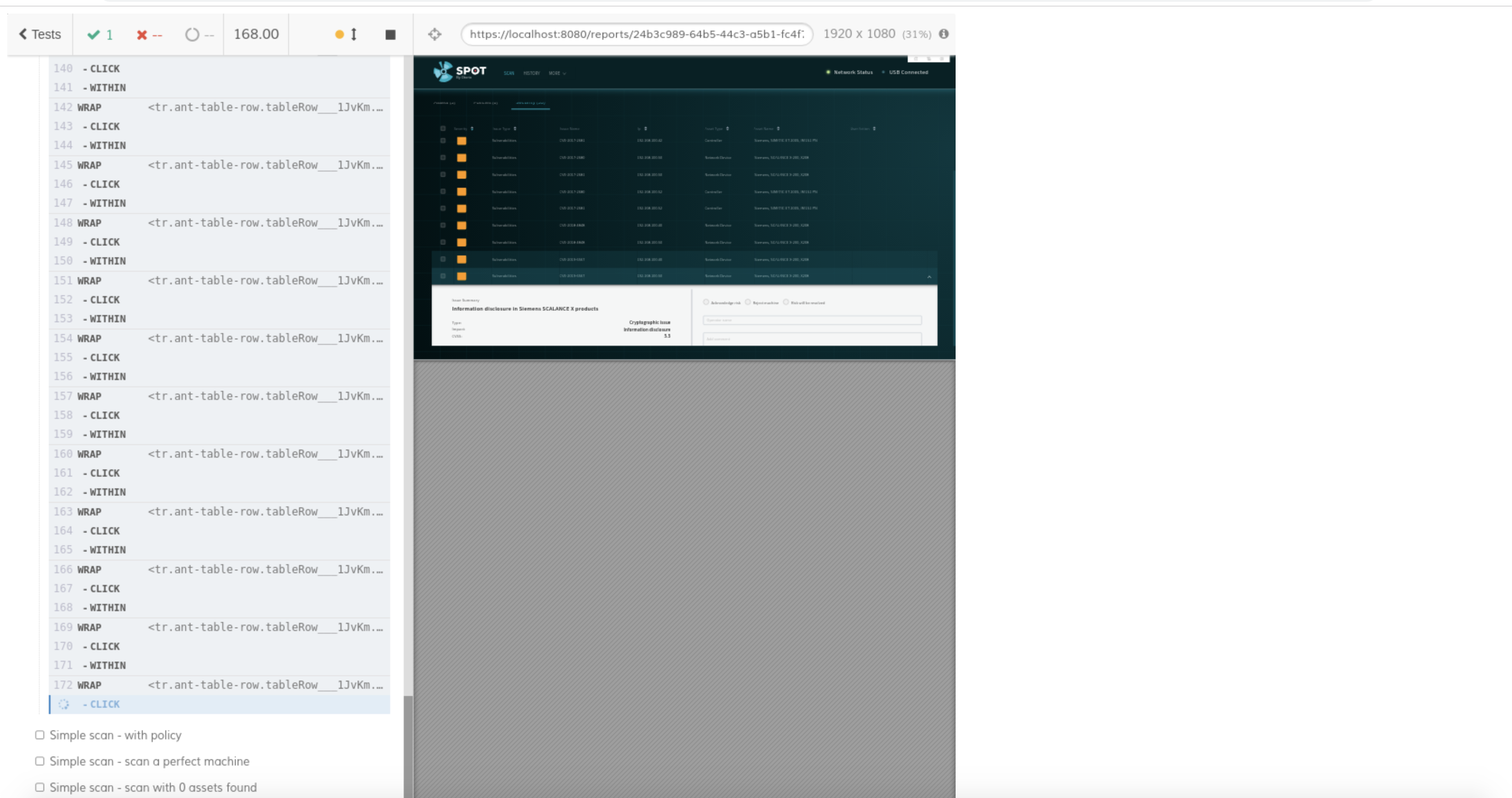Click the crosshair icon left of the URL bar
The width and height of the screenshot is (1512, 798).
coord(435,34)
